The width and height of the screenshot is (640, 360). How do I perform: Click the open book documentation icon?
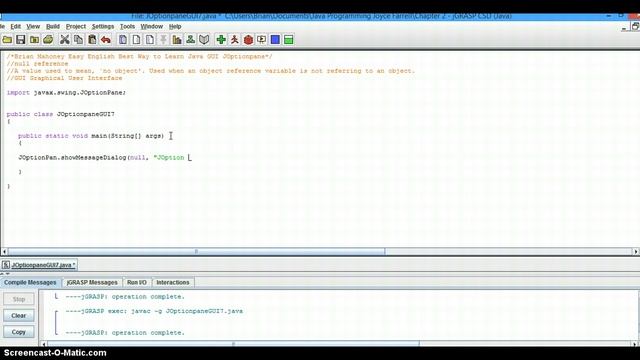204,40
